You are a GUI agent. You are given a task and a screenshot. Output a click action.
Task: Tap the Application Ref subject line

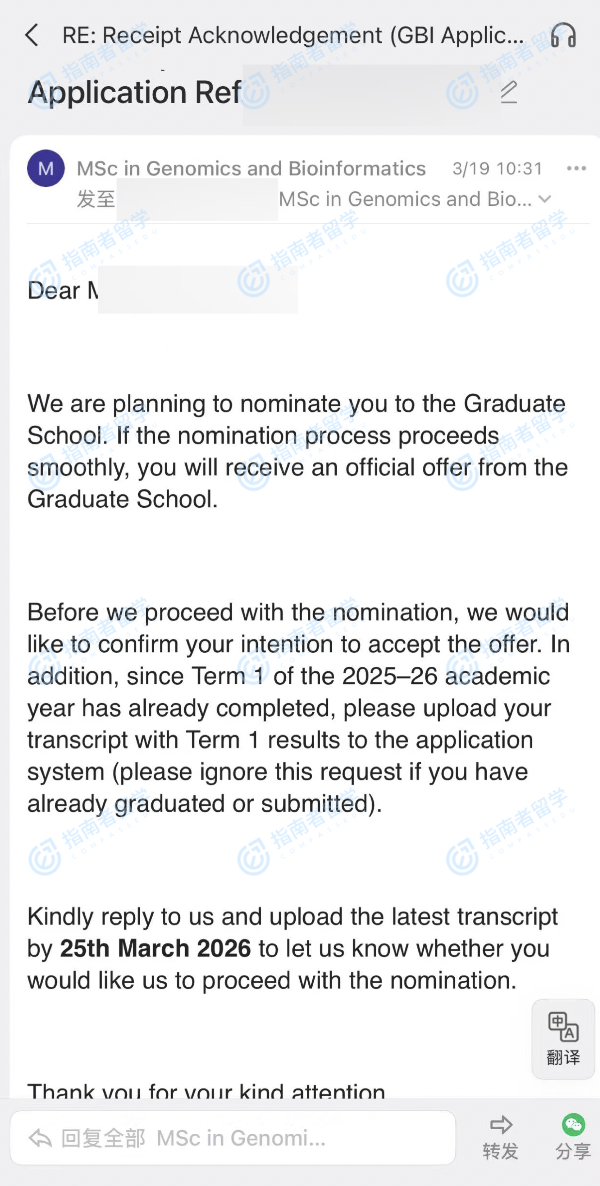click(x=134, y=93)
